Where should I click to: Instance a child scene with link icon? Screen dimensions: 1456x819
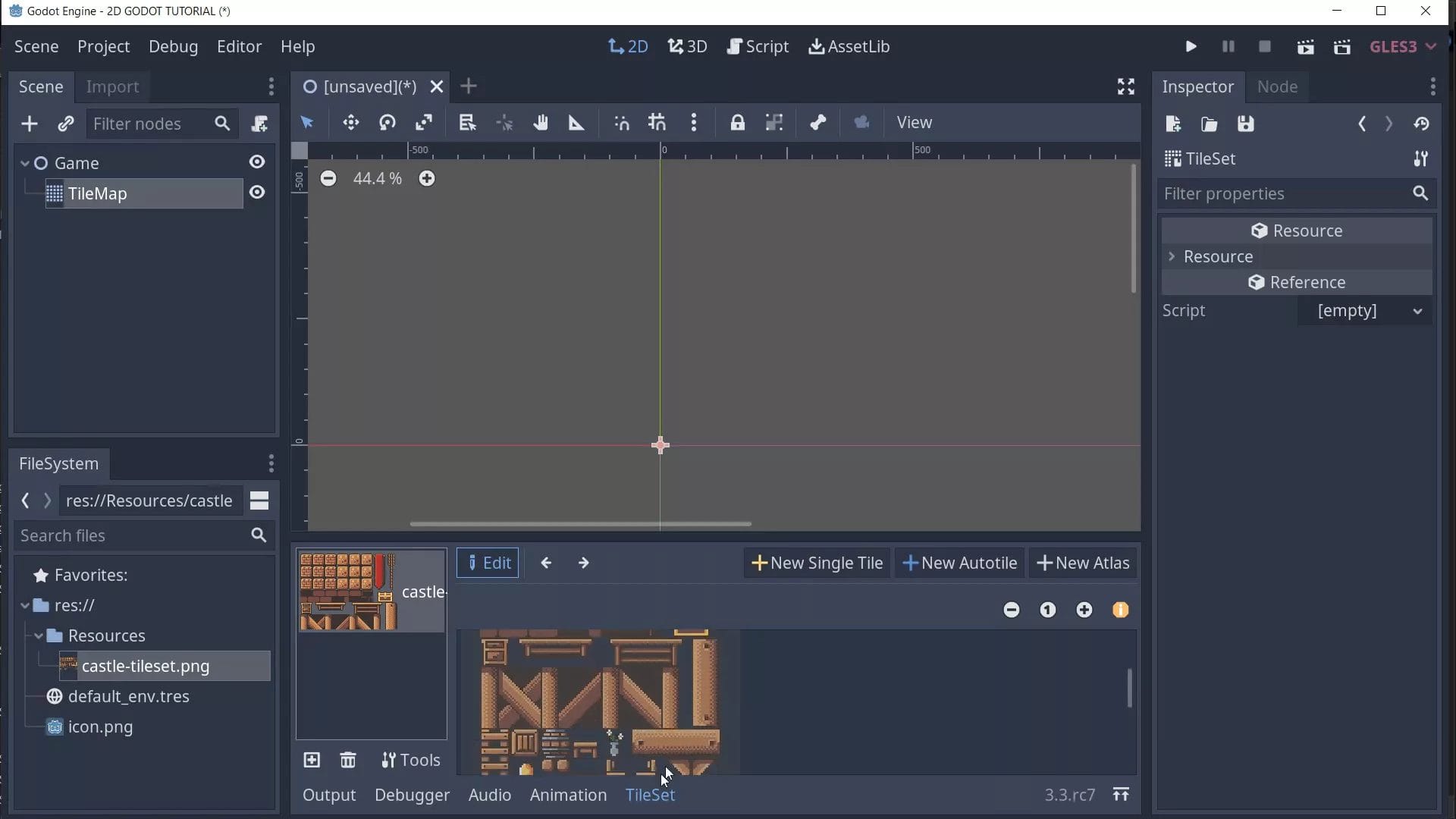[66, 124]
